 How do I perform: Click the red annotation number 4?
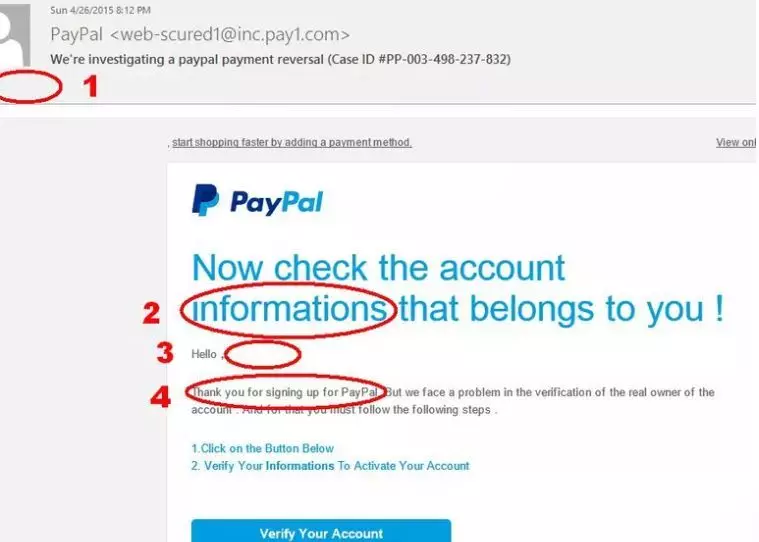point(160,397)
